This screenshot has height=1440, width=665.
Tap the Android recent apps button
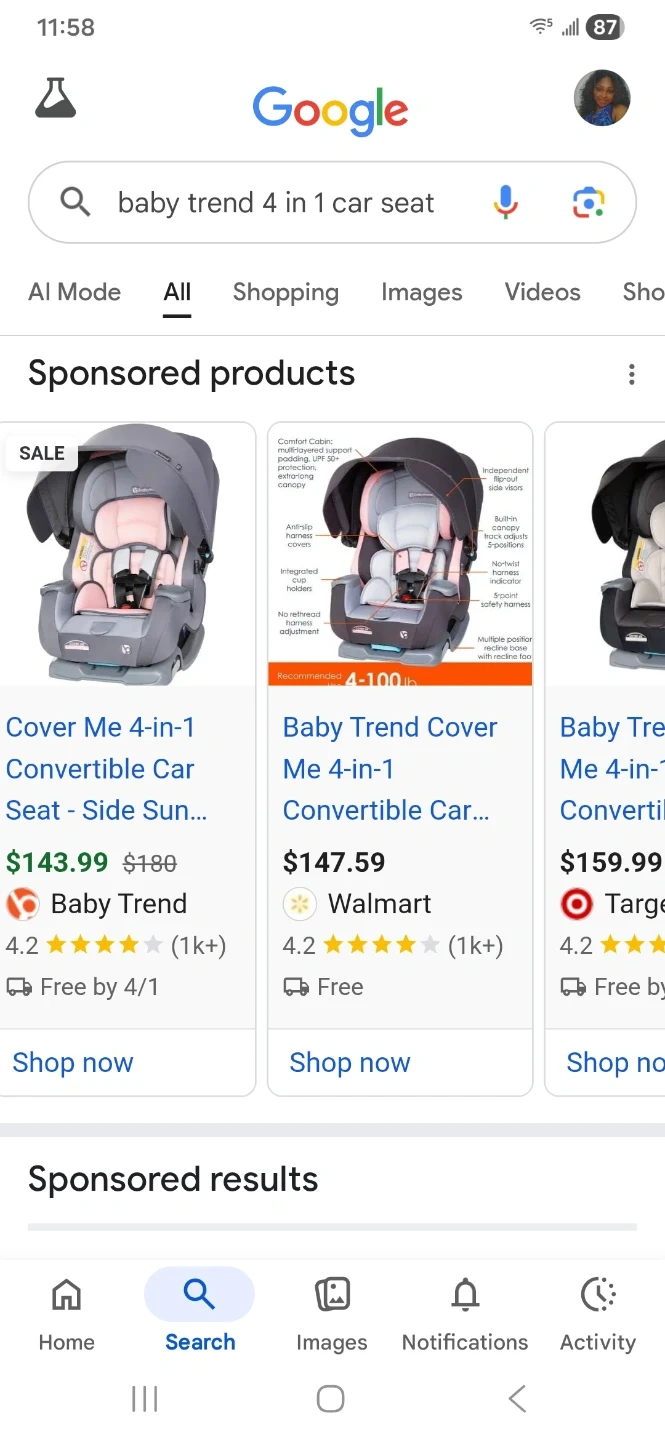145,1399
